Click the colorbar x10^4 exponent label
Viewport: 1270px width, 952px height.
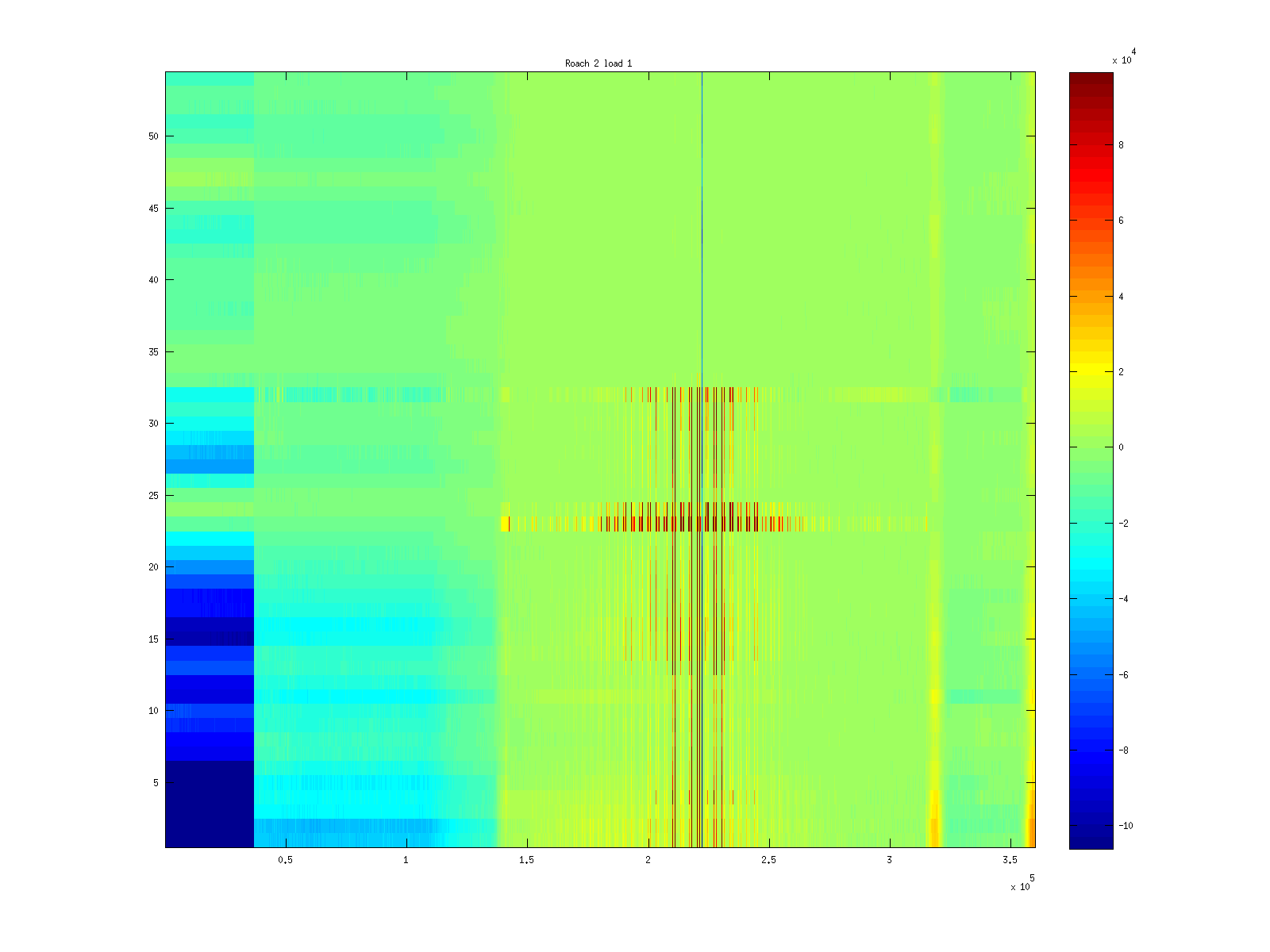click(x=1123, y=56)
